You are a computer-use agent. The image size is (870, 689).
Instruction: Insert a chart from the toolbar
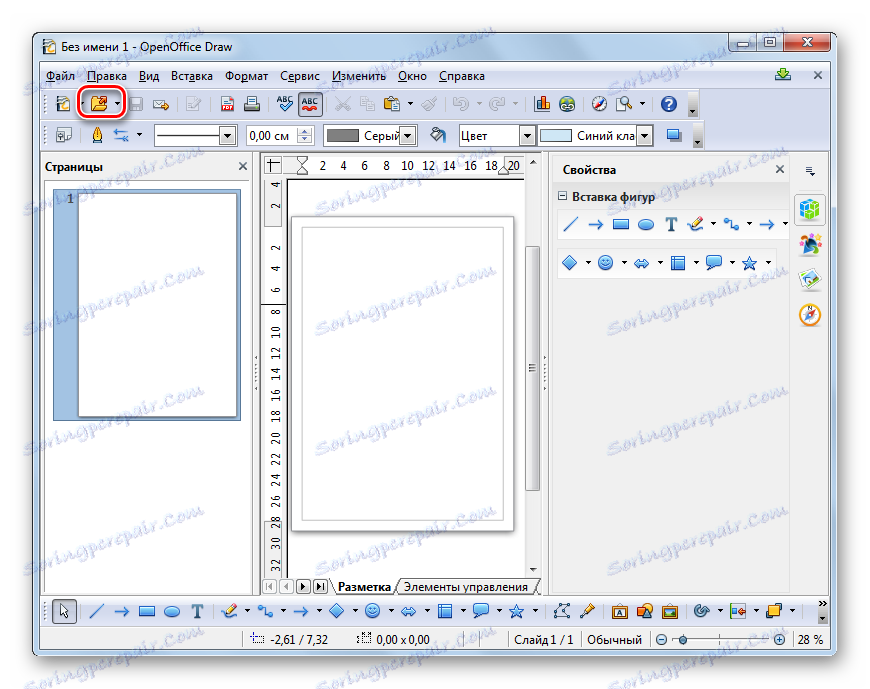point(542,104)
